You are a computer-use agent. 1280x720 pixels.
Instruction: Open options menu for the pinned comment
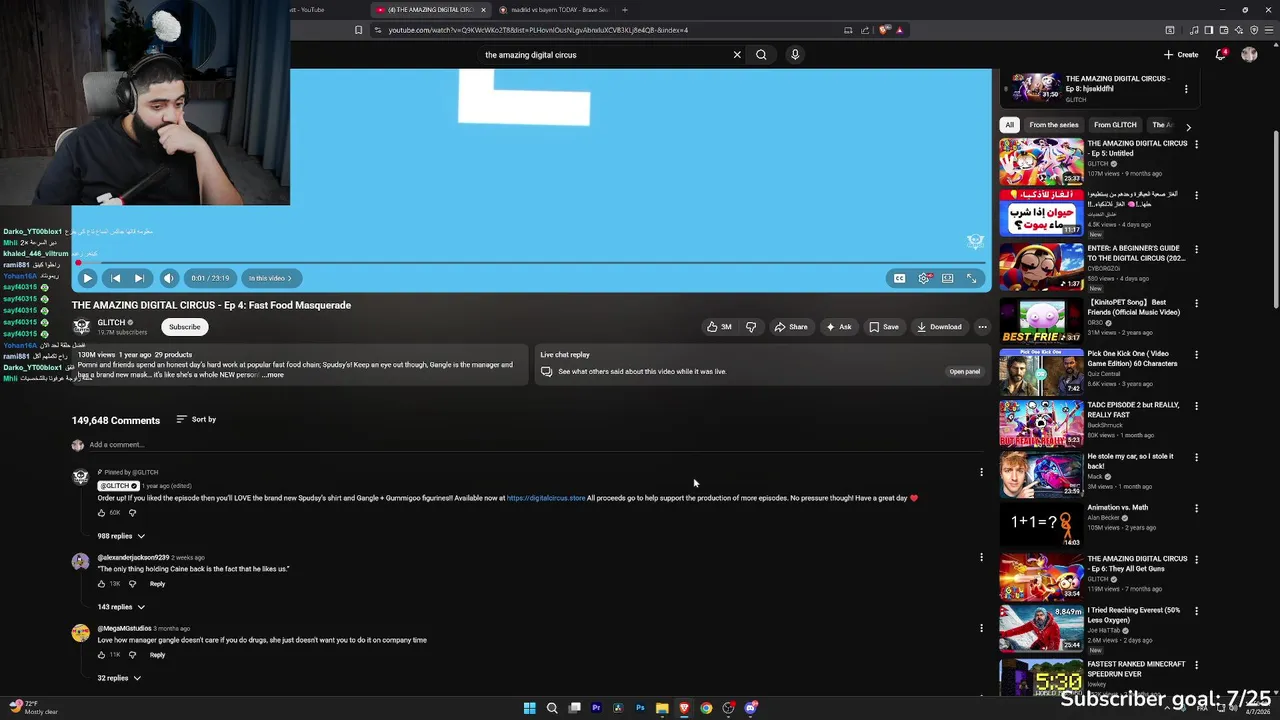[x=981, y=472]
